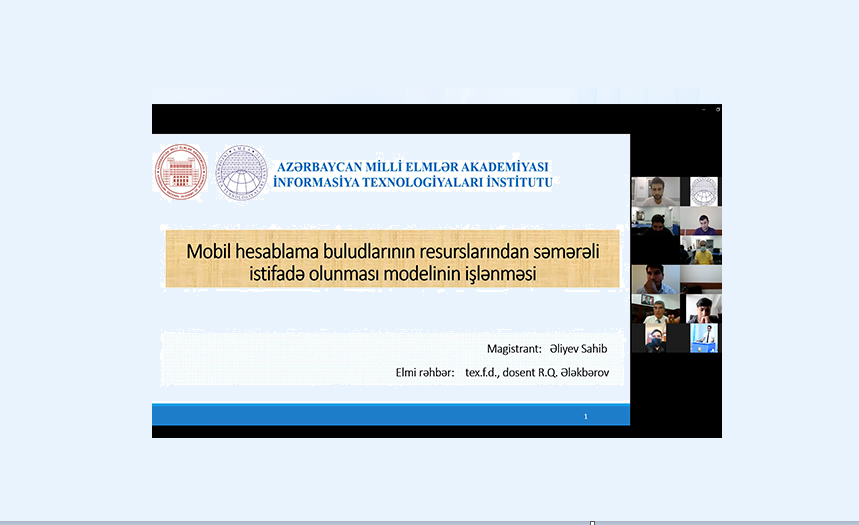Viewport: 859px width, 525px height.
Task: Click the blue globe institute logo on slide
Action: pos(241,173)
